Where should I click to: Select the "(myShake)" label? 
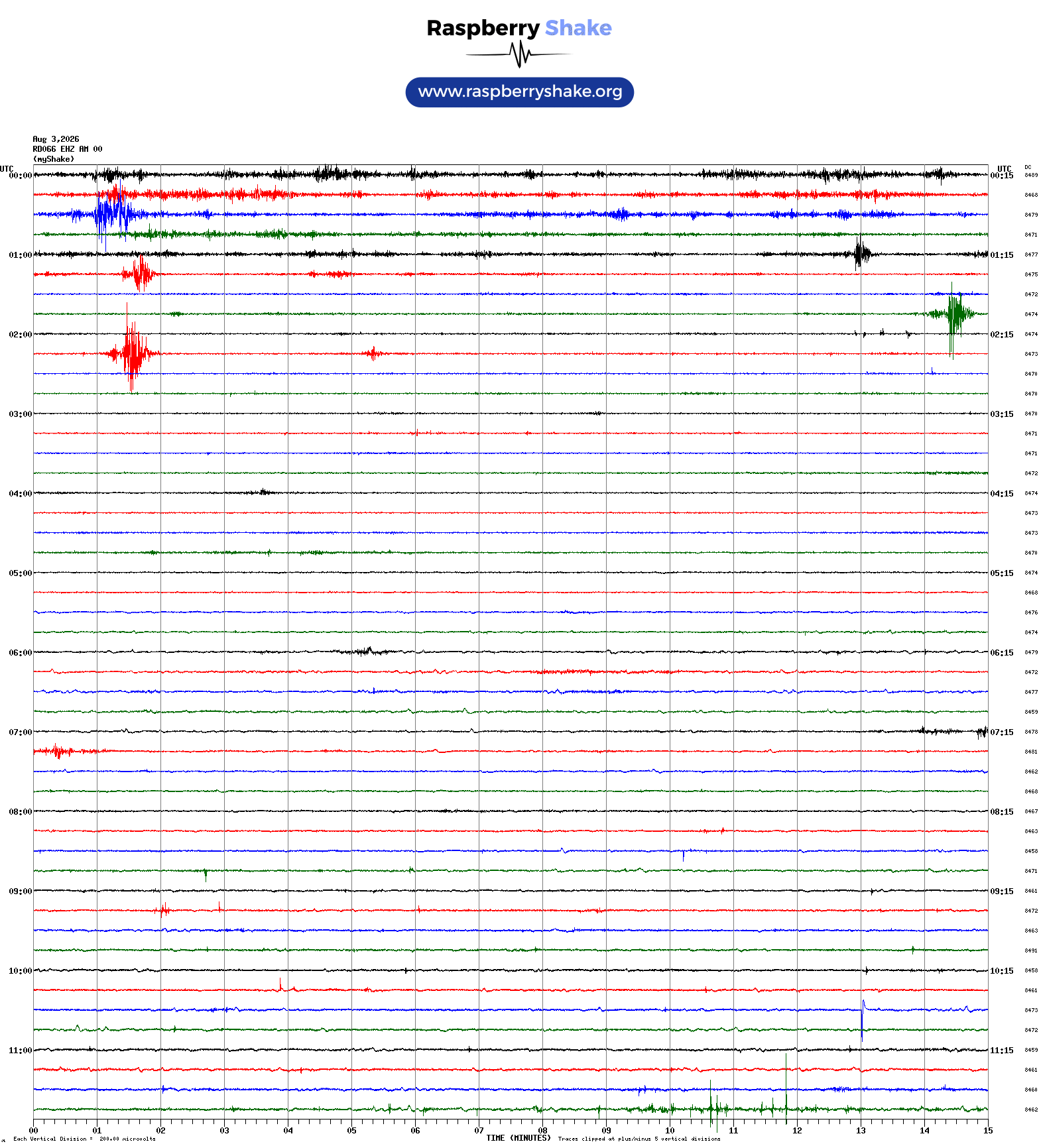54,159
